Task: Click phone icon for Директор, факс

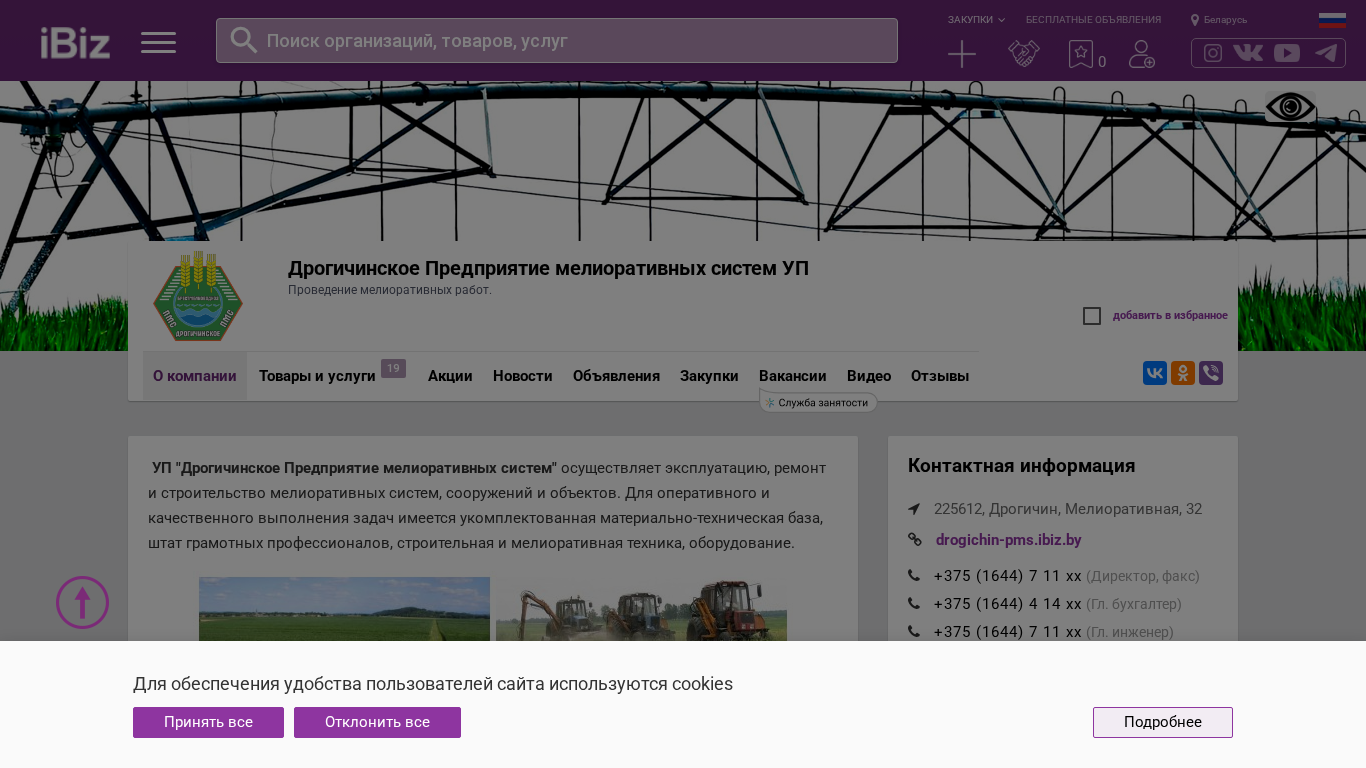Action: point(914,576)
